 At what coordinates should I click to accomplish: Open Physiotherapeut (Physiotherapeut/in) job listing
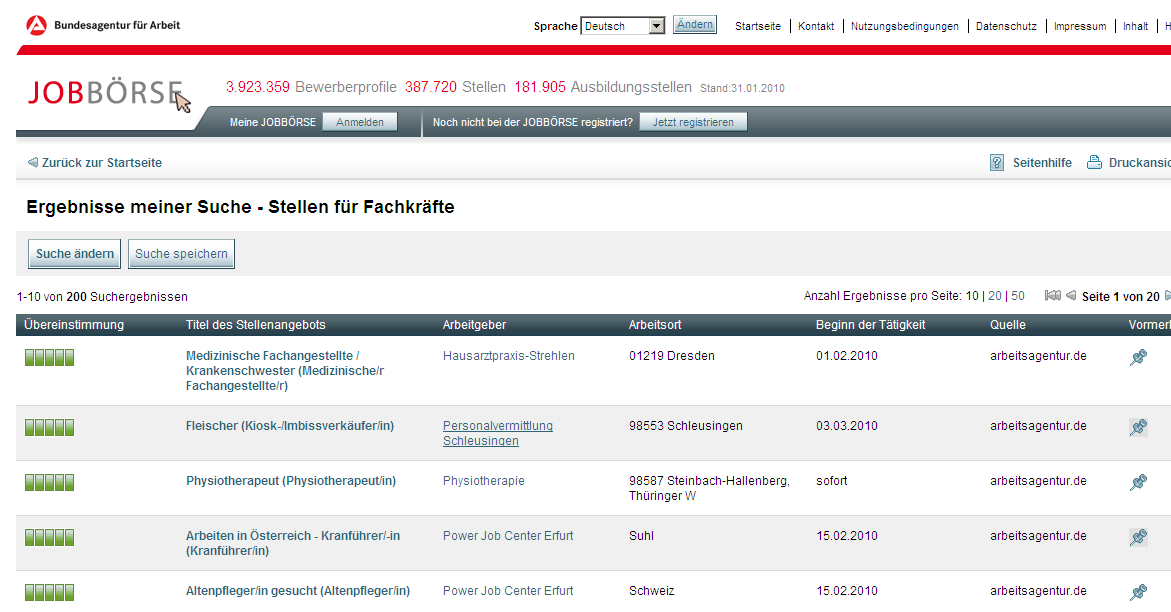point(291,481)
